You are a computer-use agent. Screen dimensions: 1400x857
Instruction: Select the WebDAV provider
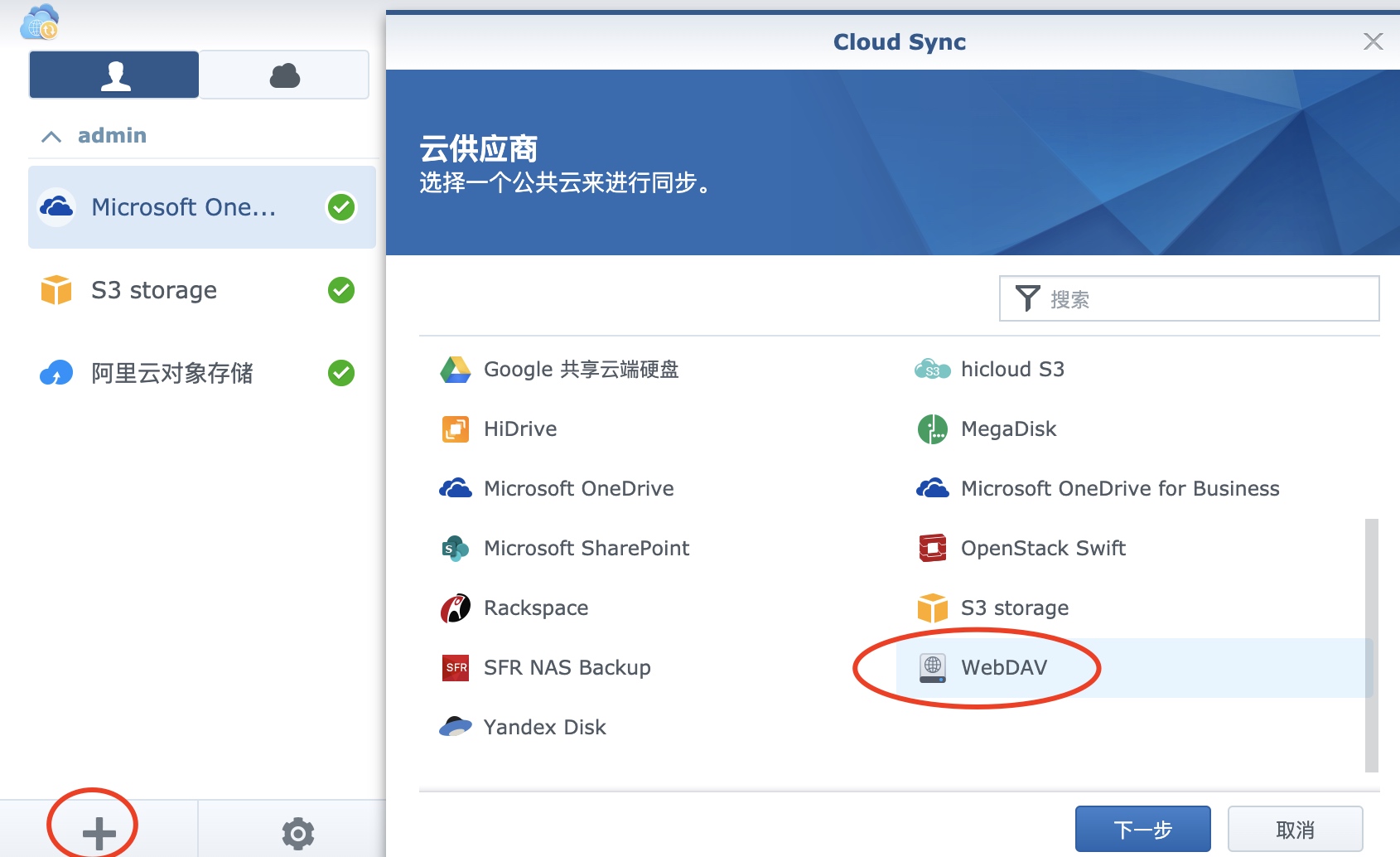point(1135,668)
